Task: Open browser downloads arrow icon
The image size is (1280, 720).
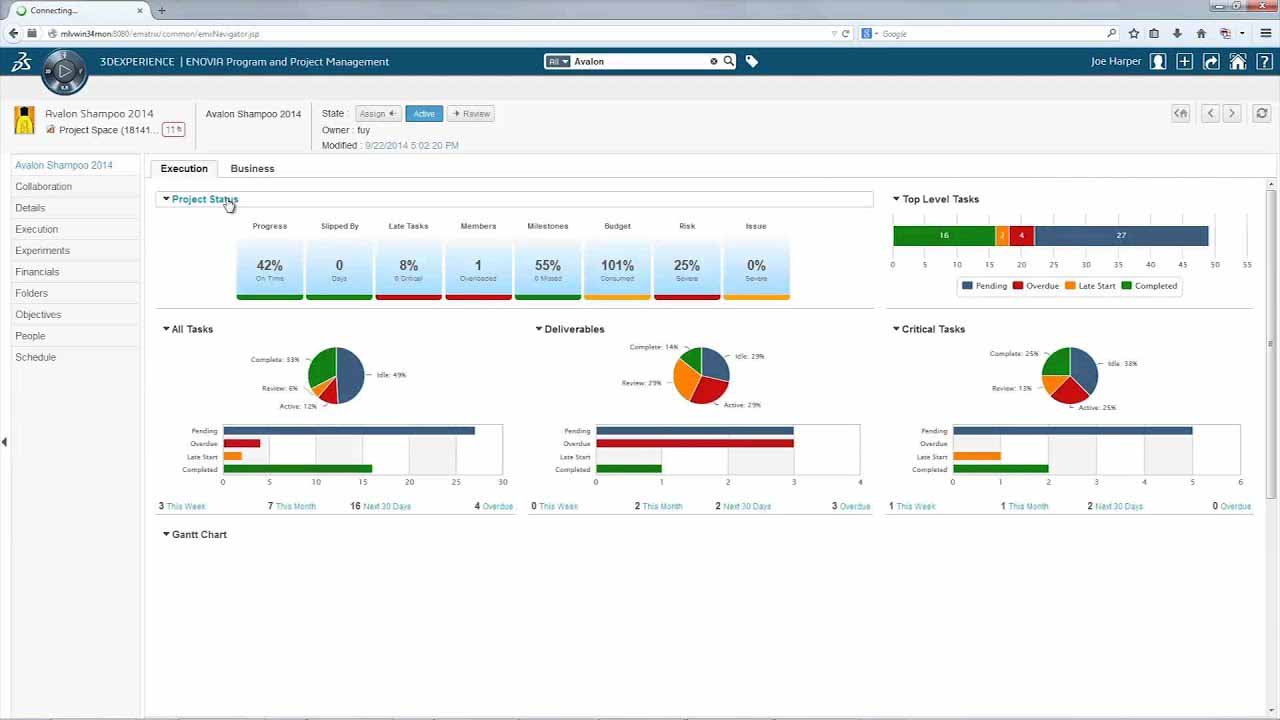Action: (1177, 33)
